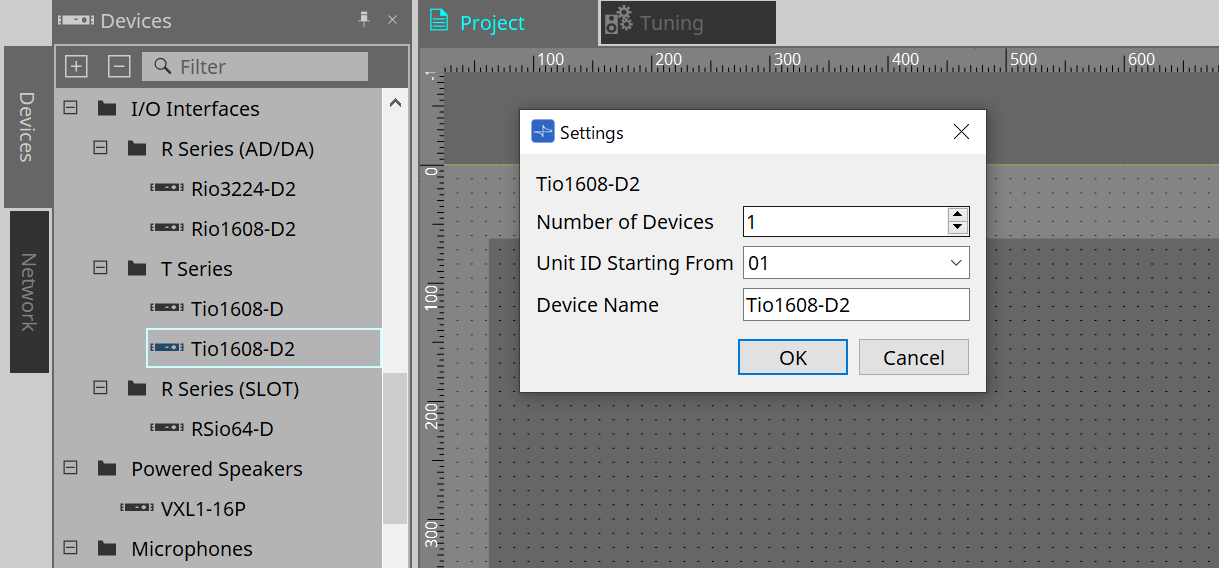
Task: Click the R Series (SLOT) folder icon
Action: click(x=137, y=388)
